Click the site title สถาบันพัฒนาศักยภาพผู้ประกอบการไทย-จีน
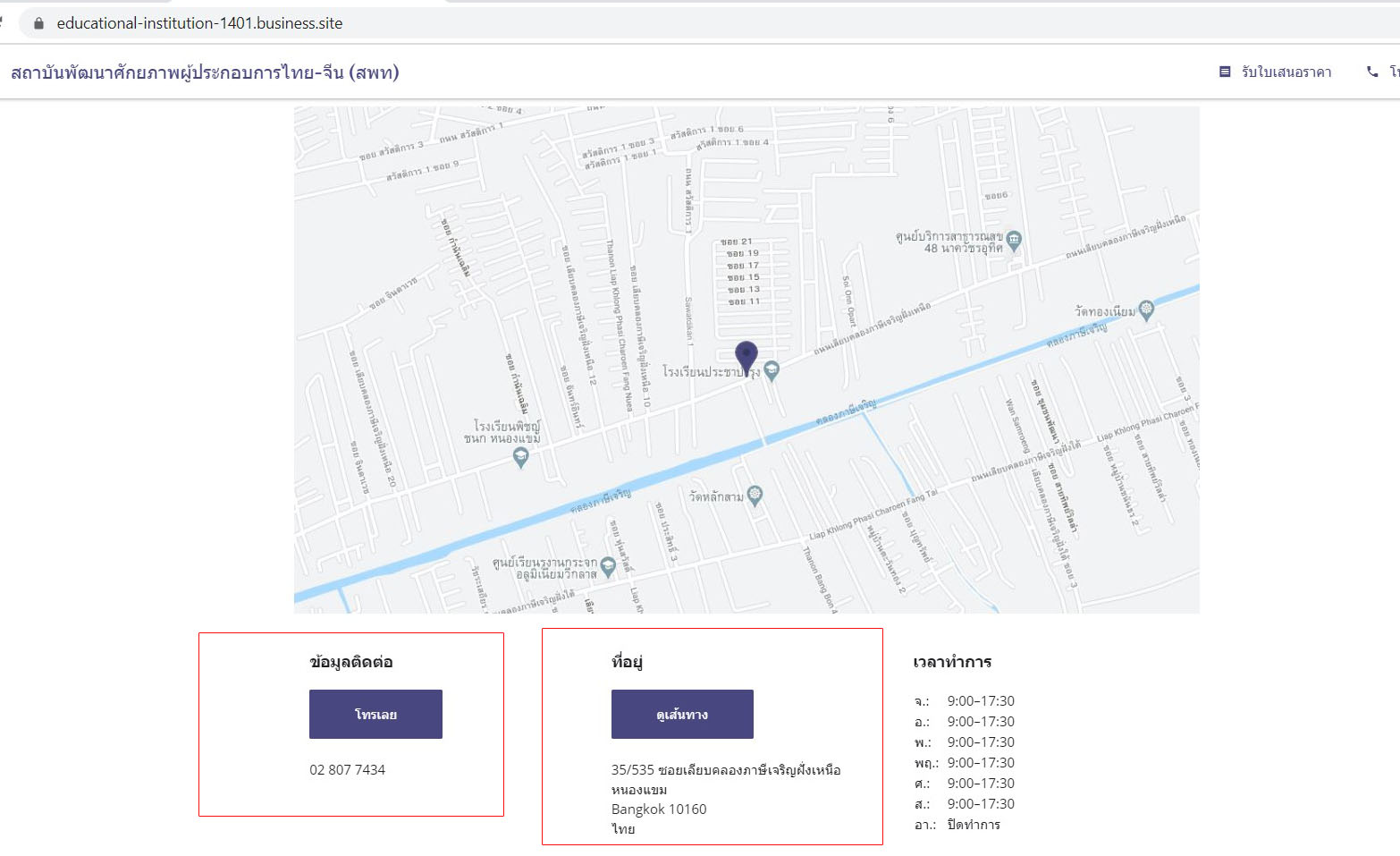Screen dimensions: 1400x856 (205, 72)
